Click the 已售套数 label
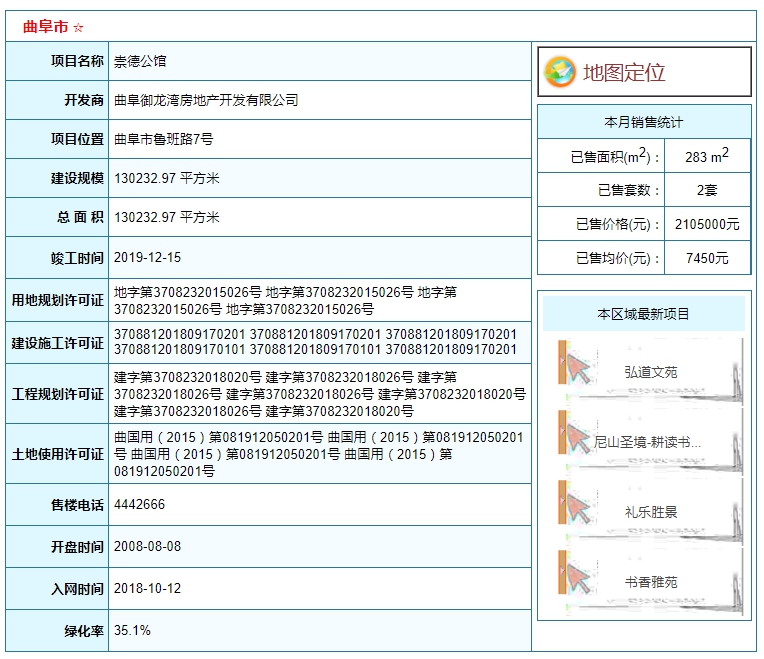Viewport: 764px width, 659px height. [x=629, y=190]
